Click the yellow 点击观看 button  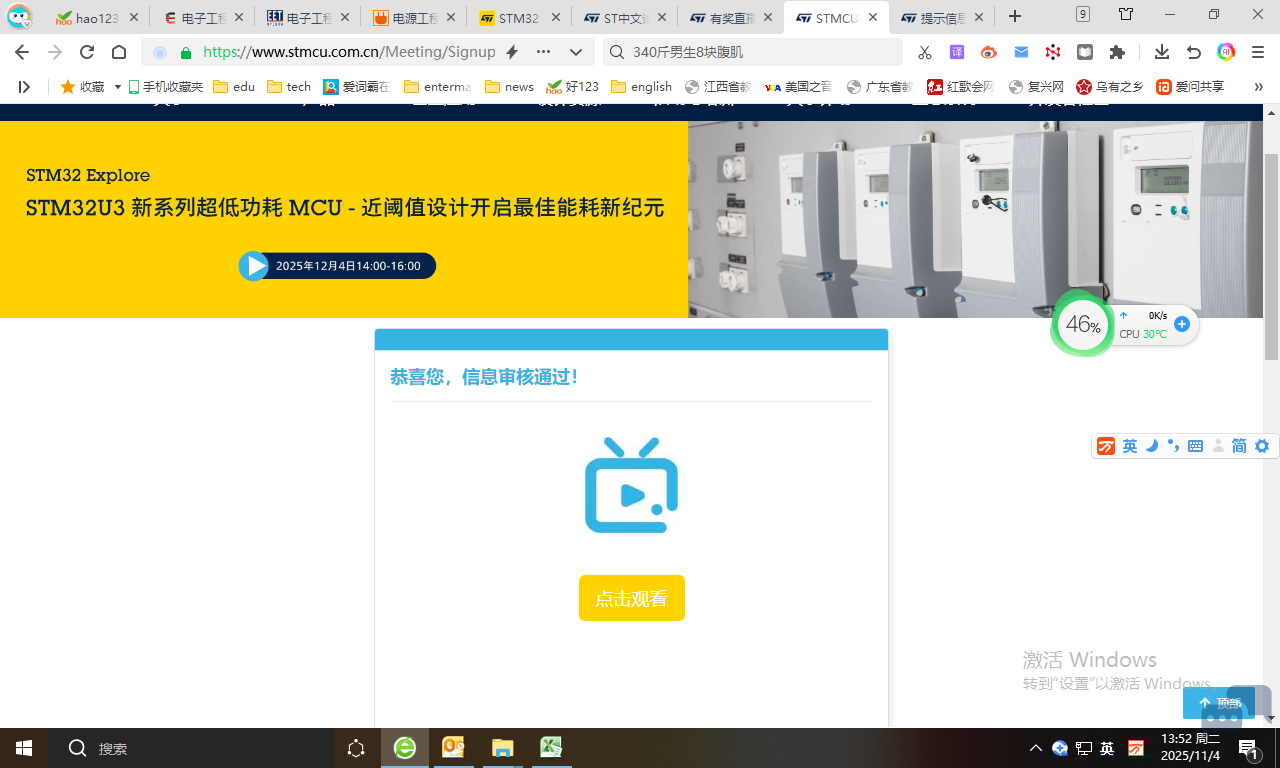pyautogui.click(x=631, y=598)
